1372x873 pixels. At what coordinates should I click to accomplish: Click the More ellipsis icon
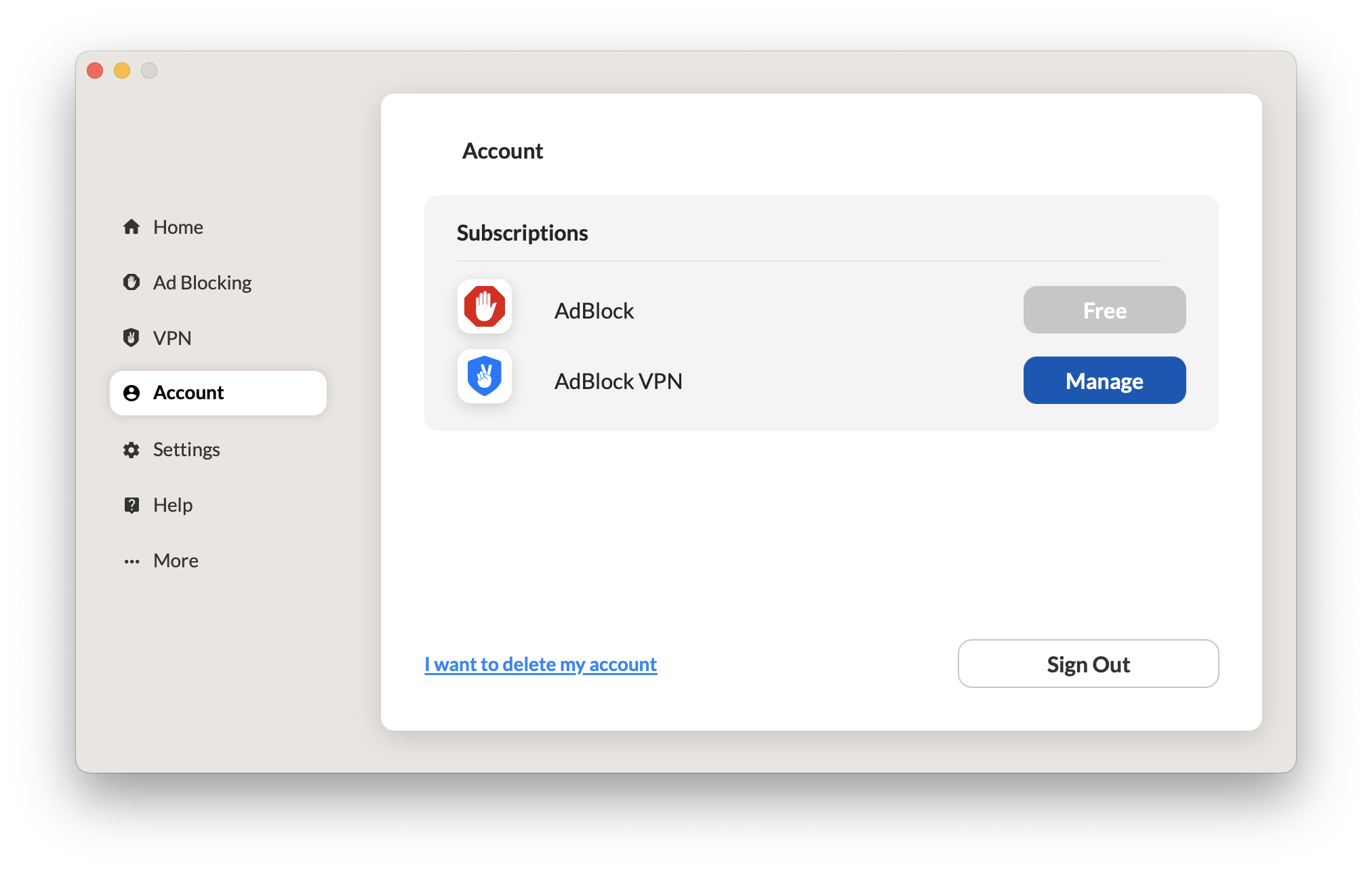pyautogui.click(x=132, y=561)
